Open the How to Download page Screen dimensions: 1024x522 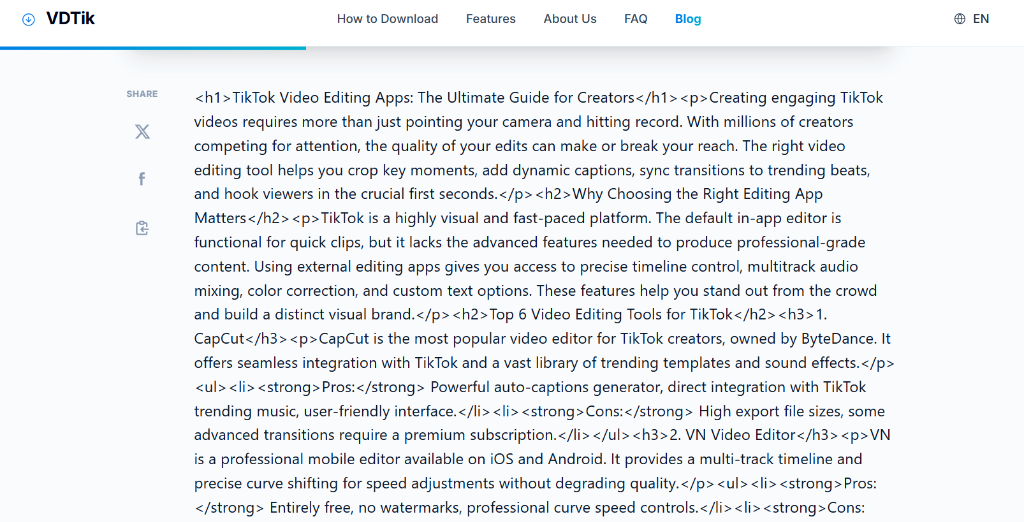point(387,19)
